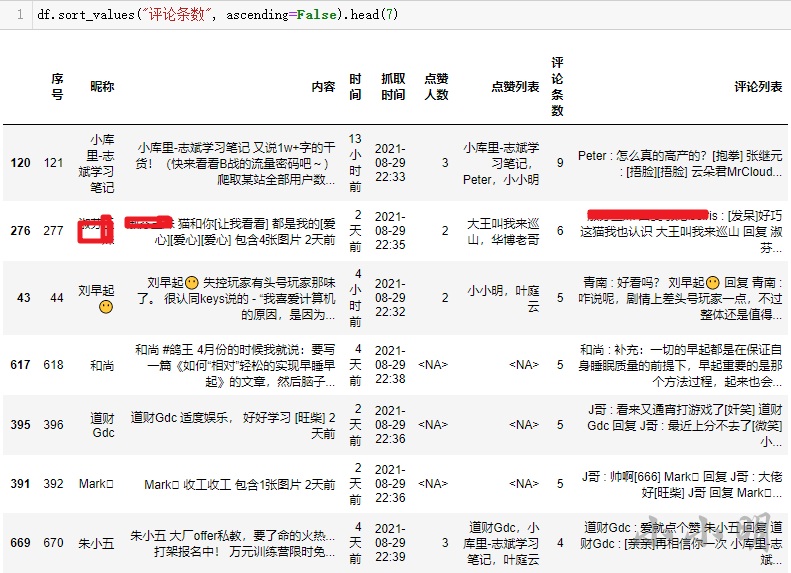Select the 评论列表 column header
Viewport: 791px width, 573px height.
(758, 87)
